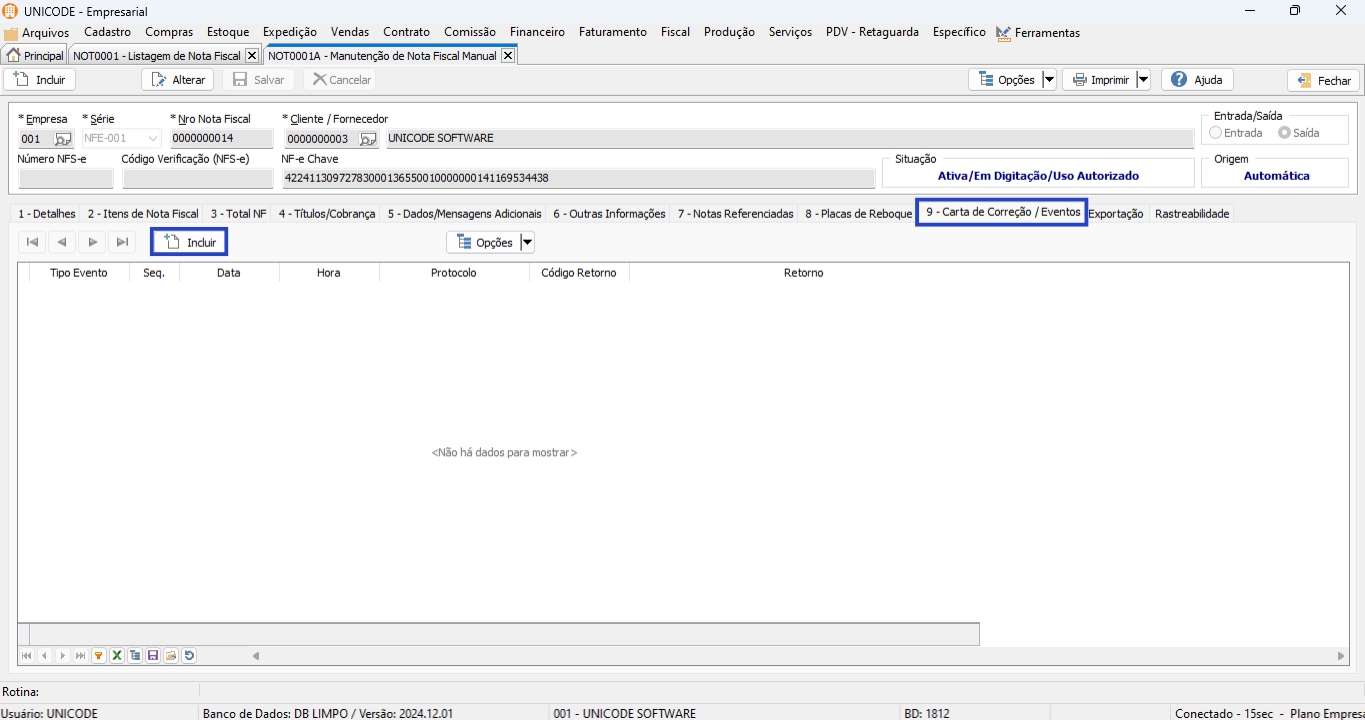This screenshot has width=1365, height=720.
Task: Close the NOT0001 - Listagem de Nota Fiscal tab
Action: pos(251,56)
